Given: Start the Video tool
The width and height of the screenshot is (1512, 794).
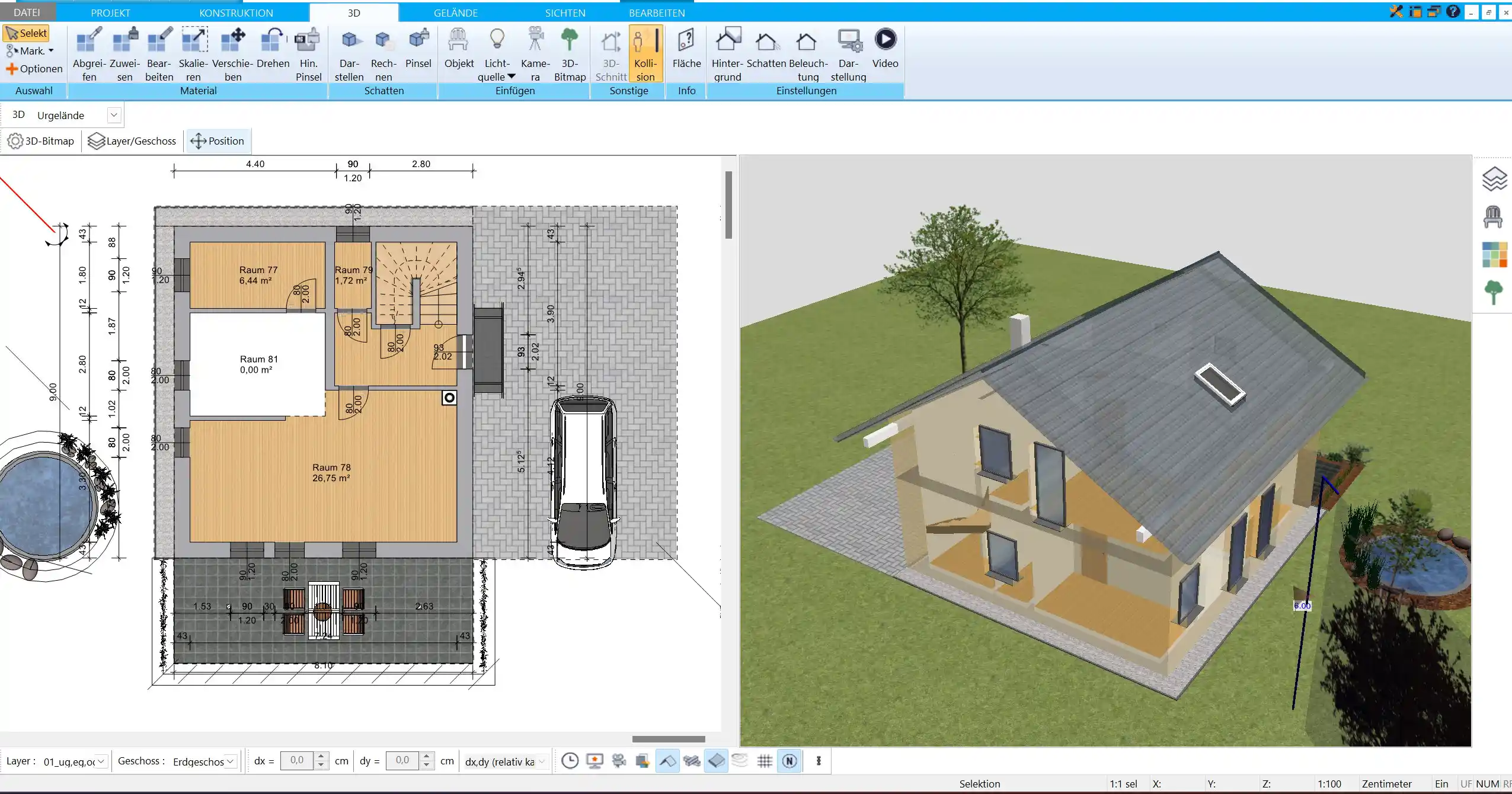Looking at the screenshot, I should click(885, 49).
